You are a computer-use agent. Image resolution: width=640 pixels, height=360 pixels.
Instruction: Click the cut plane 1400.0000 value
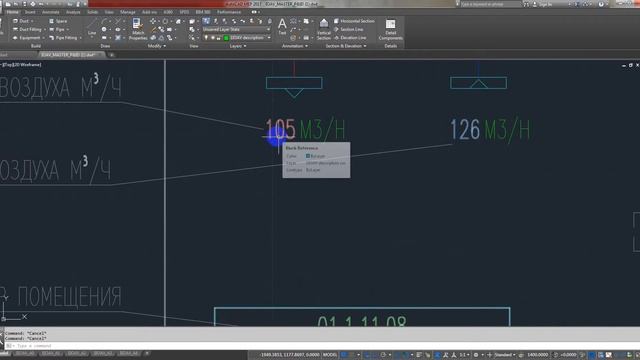pos(538,355)
